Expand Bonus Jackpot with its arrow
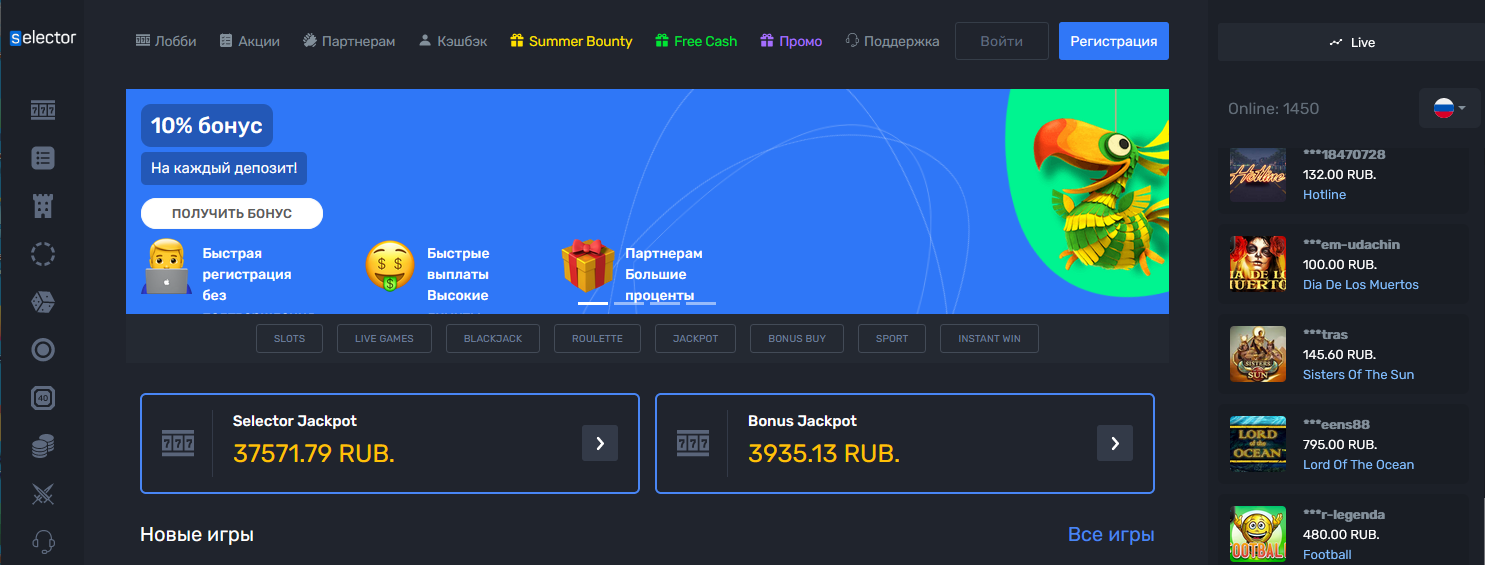Viewport: 1485px width, 565px height. pos(1115,443)
